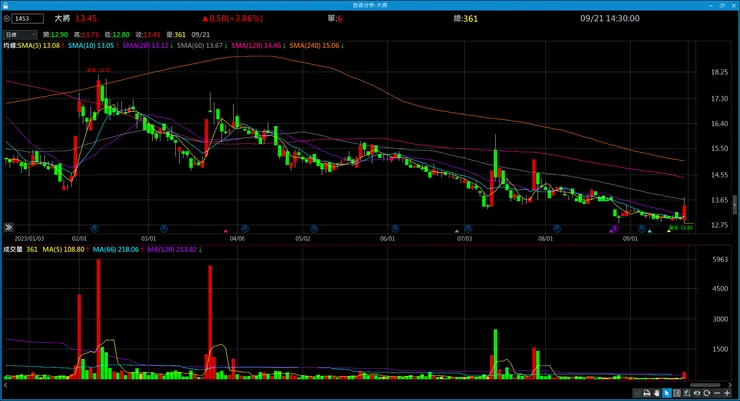740x401 pixels.
Task: Toggle the eye visibility icon
Action: tap(697, 393)
